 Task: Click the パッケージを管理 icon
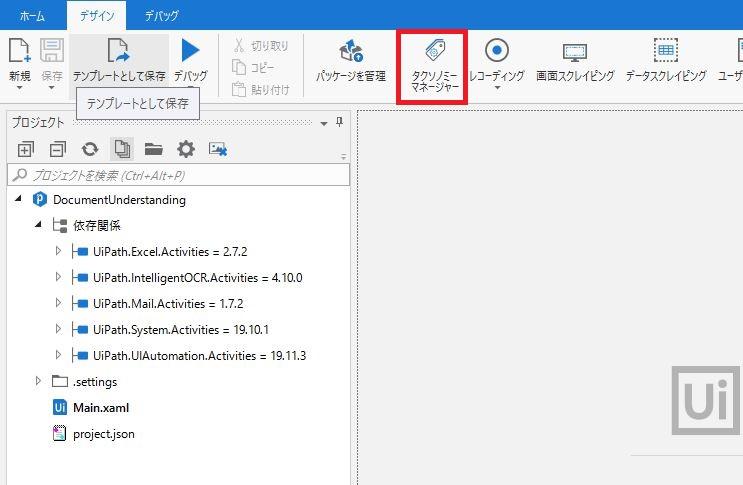(x=351, y=51)
